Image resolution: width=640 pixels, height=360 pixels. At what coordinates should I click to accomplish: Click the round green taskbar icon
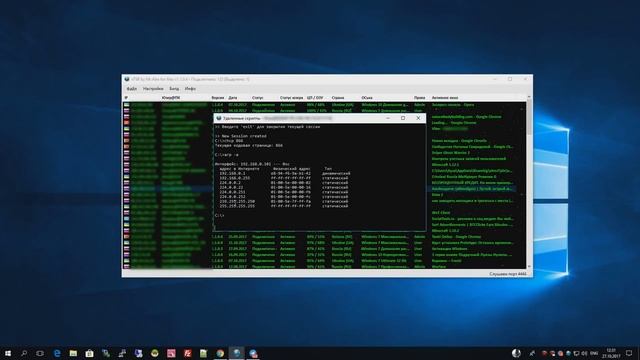tap(155, 353)
